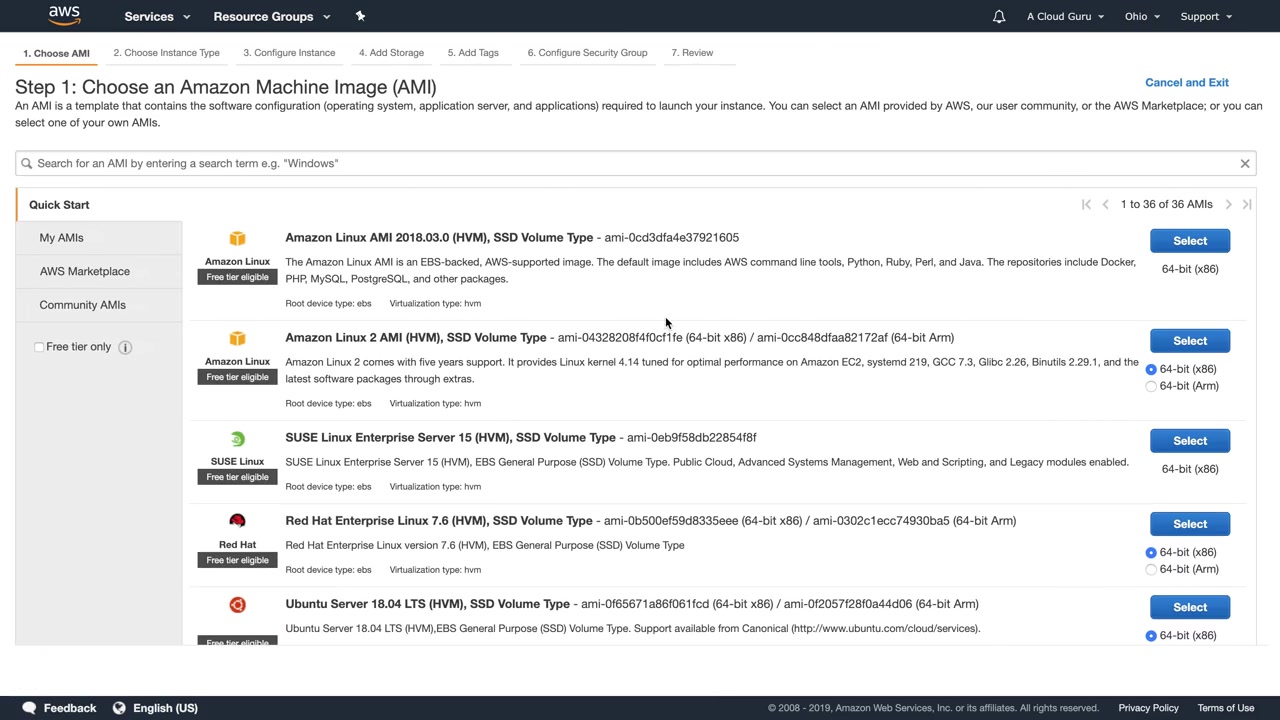Click the SUSE Linux chameleon icon
1280x720 pixels.
237,438
